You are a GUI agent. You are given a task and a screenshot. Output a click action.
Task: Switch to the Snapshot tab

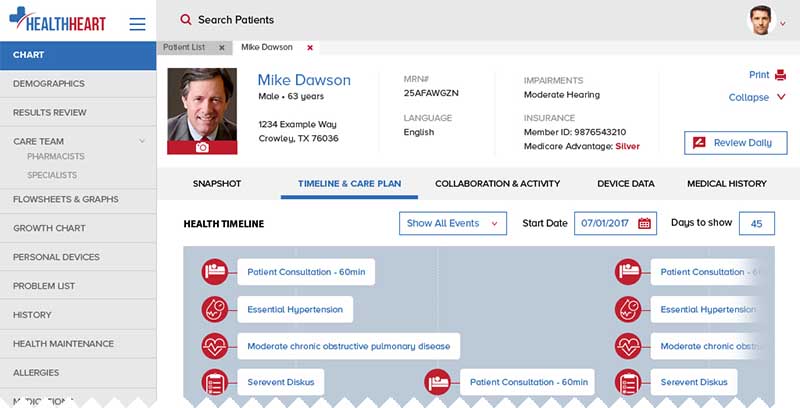[x=217, y=184]
